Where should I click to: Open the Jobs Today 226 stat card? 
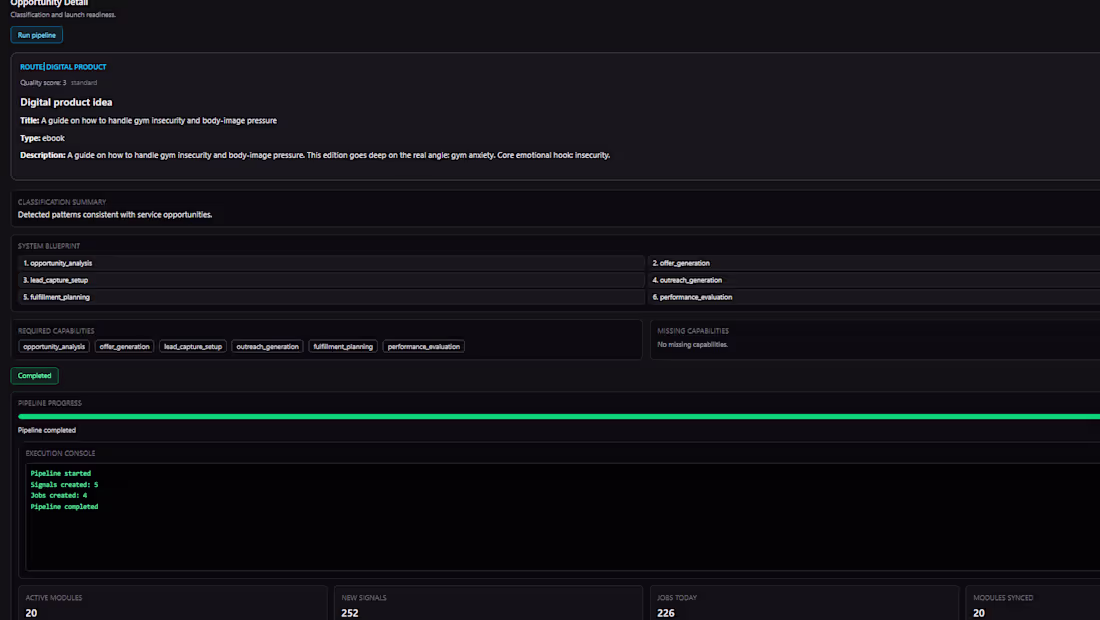tap(804, 603)
